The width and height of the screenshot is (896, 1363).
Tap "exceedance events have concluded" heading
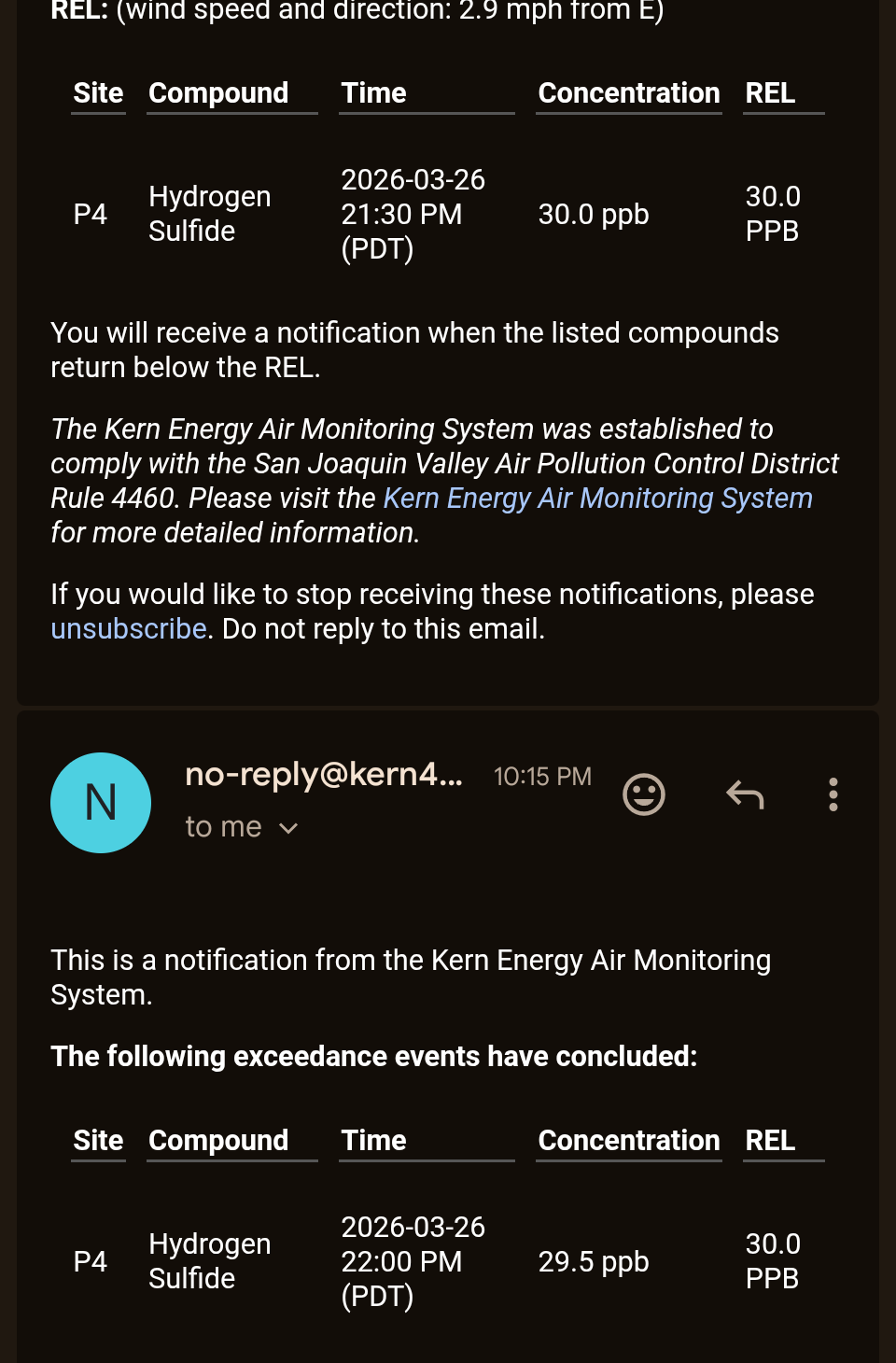coord(373,1057)
